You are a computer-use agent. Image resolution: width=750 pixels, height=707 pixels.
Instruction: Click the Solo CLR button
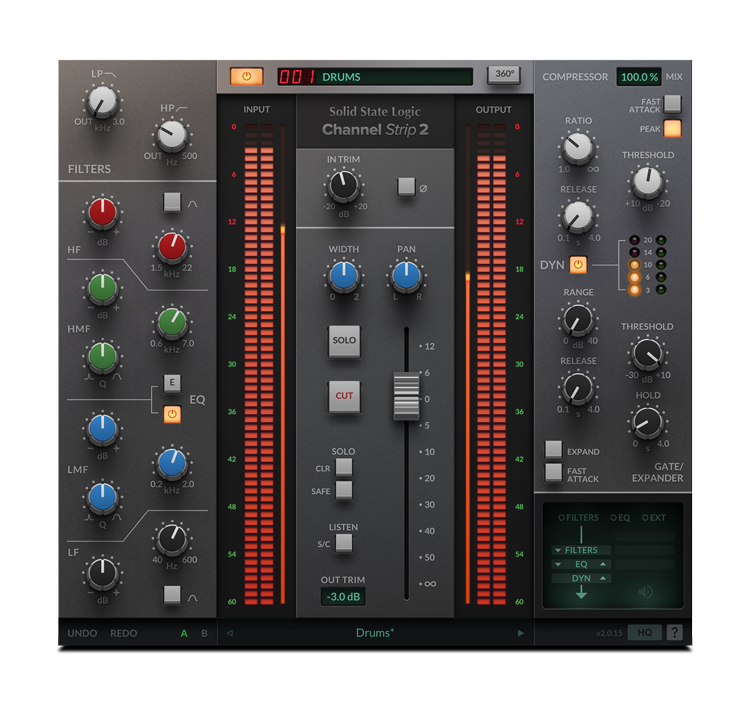point(344,467)
